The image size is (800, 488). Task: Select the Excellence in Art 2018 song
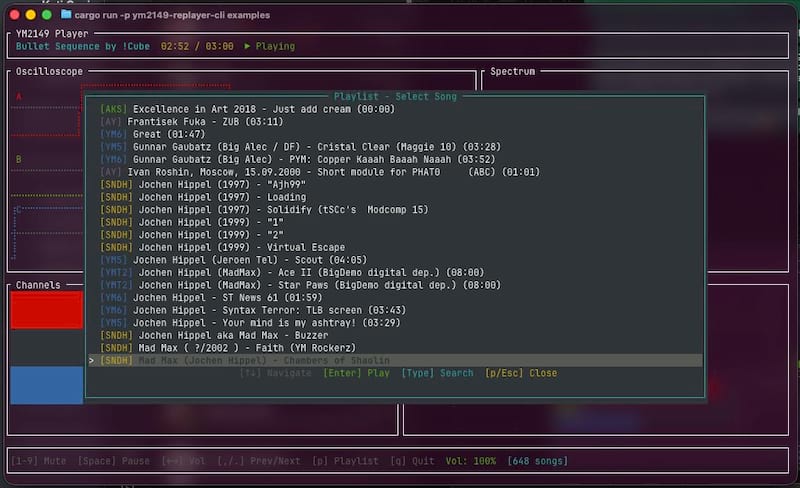click(240, 109)
